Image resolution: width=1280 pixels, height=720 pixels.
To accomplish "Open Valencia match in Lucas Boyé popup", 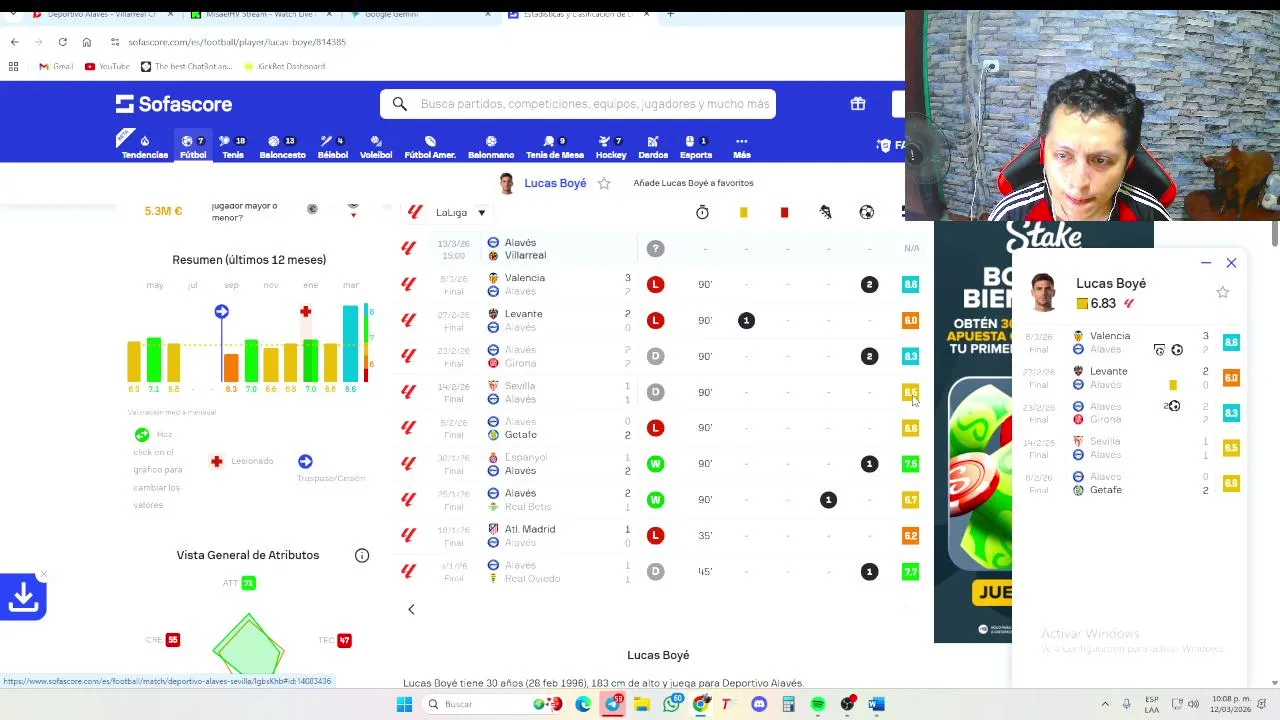I will [1130, 342].
